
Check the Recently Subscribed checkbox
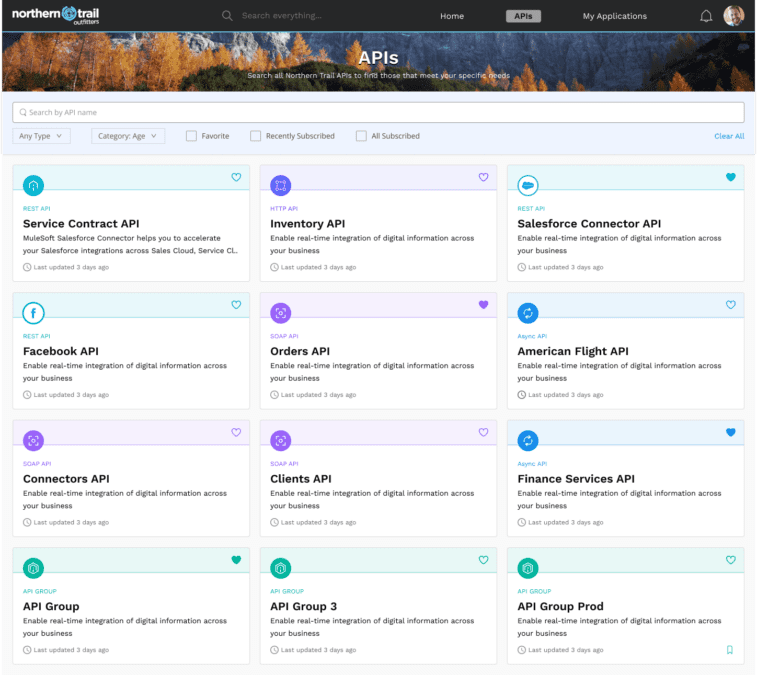point(255,136)
